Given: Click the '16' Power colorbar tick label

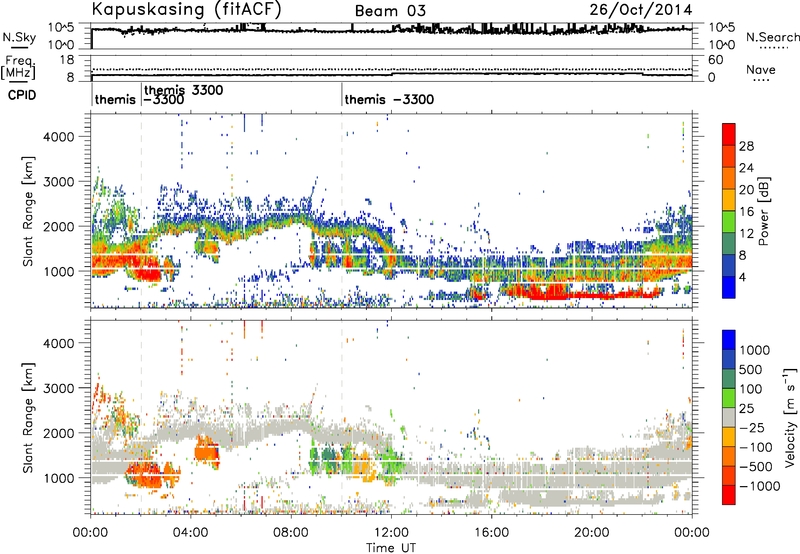Looking at the screenshot, I should click(746, 212).
